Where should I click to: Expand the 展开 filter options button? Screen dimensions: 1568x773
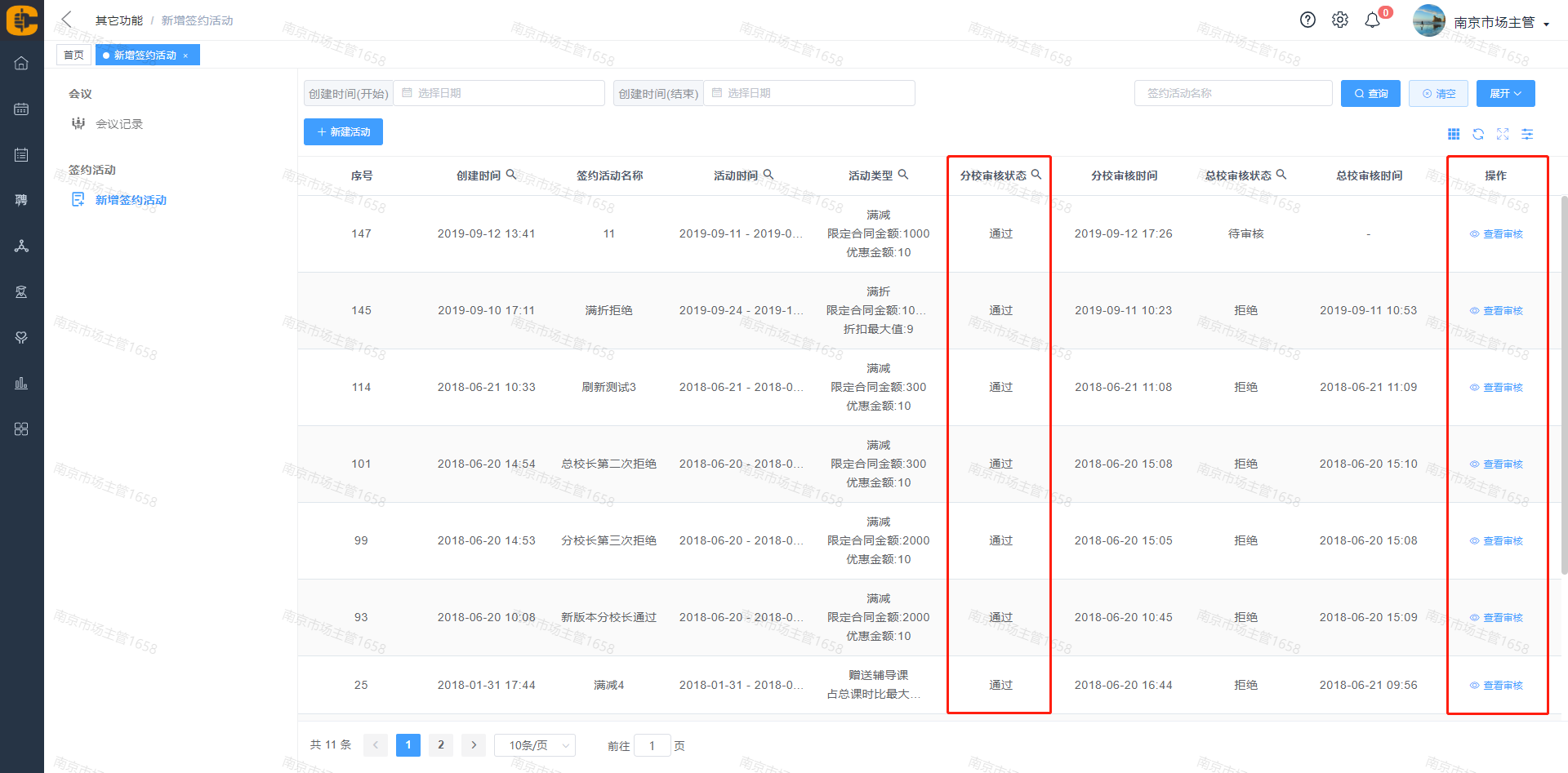pyautogui.click(x=1505, y=94)
